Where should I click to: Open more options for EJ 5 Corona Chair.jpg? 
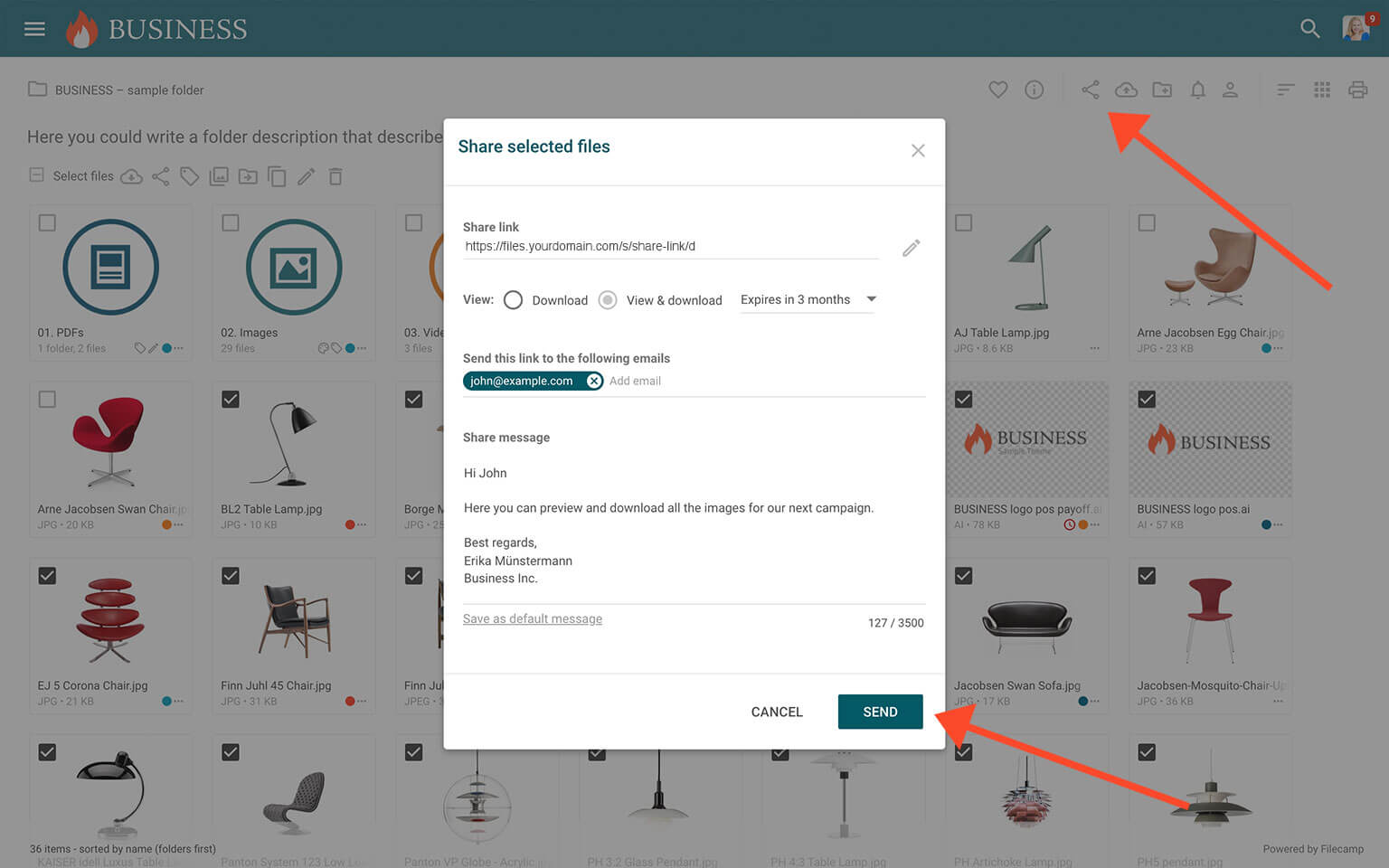pos(179,701)
